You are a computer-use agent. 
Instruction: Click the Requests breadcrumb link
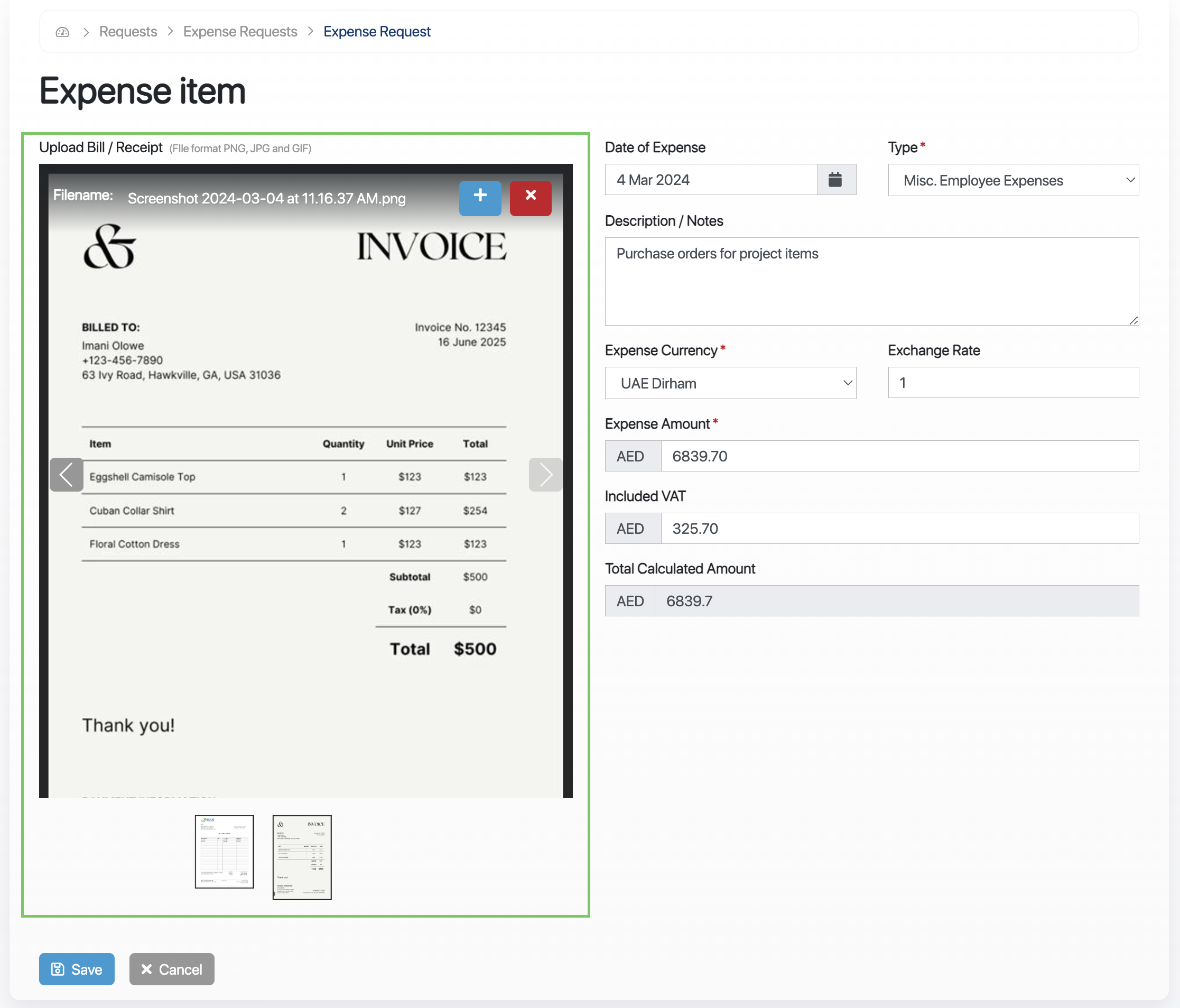[x=128, y=32]
